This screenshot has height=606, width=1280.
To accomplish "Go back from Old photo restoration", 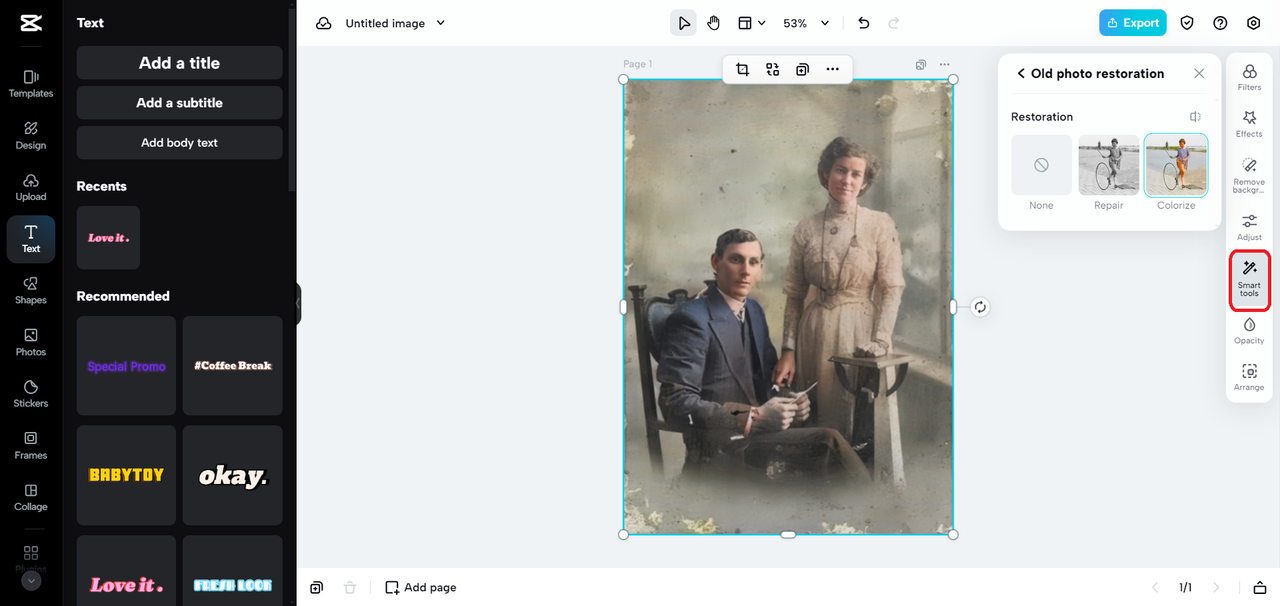I will click(x=1021, y=74).
